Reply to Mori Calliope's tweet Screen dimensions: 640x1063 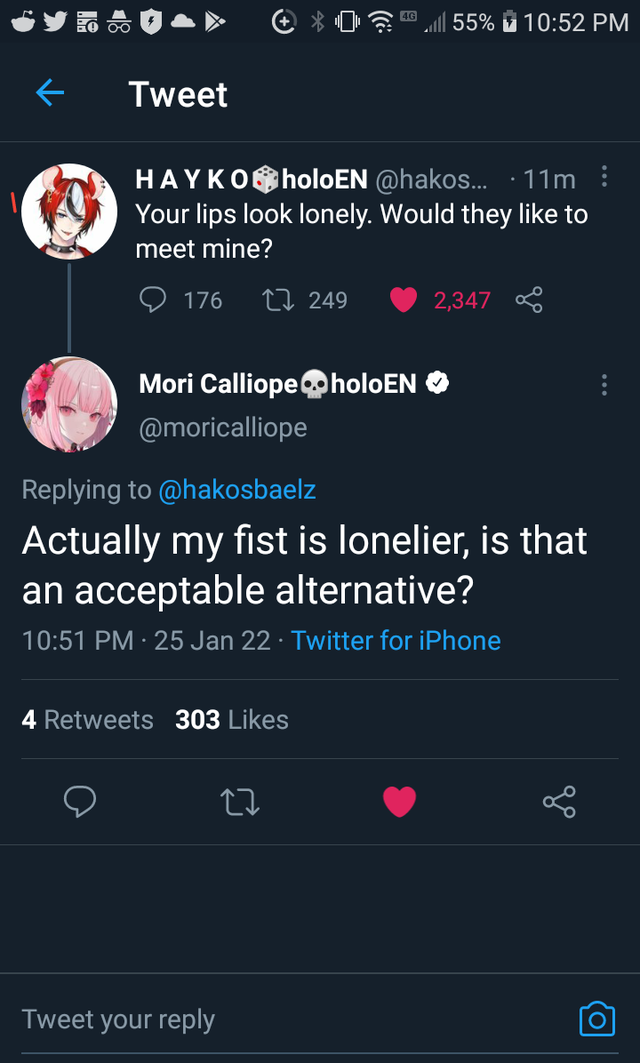pyautogui.click(x=80, y=801)
